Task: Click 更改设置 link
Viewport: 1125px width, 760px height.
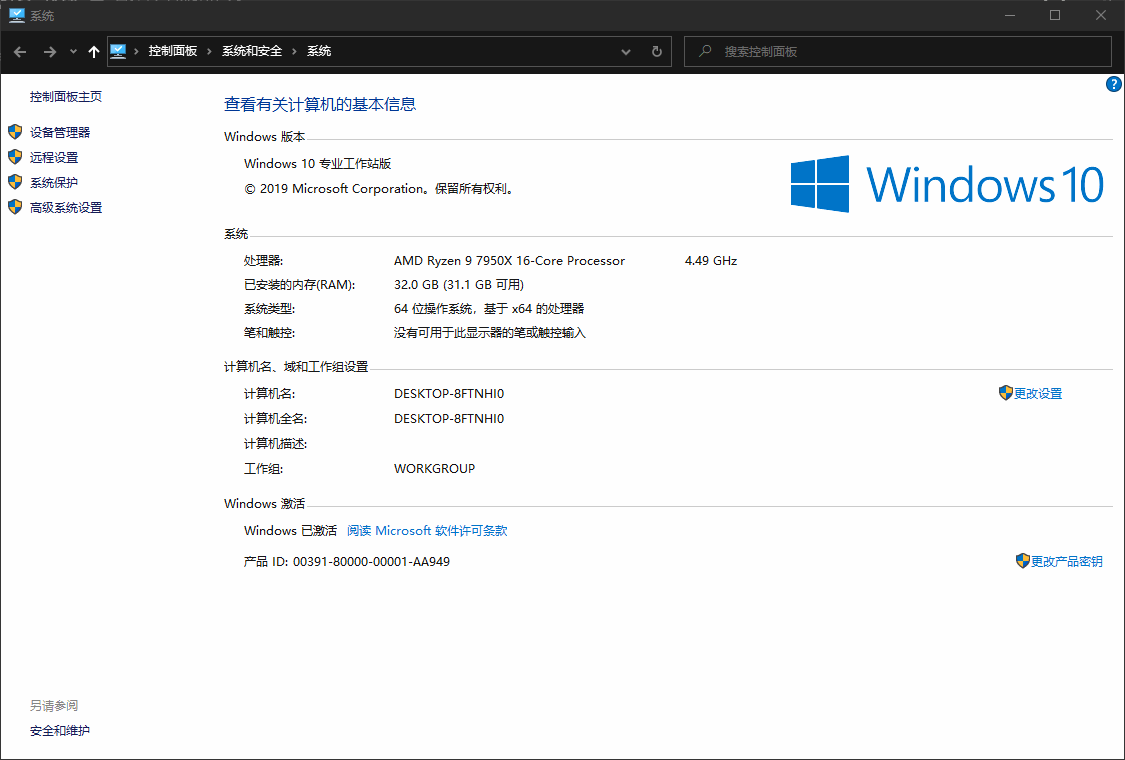Action: [x=1038, y=393]
